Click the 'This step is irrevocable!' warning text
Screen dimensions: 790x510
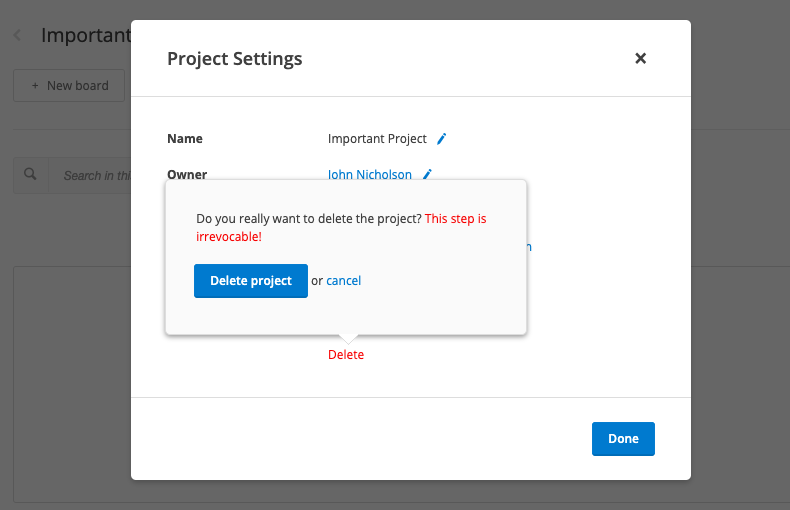coord(341,227)
